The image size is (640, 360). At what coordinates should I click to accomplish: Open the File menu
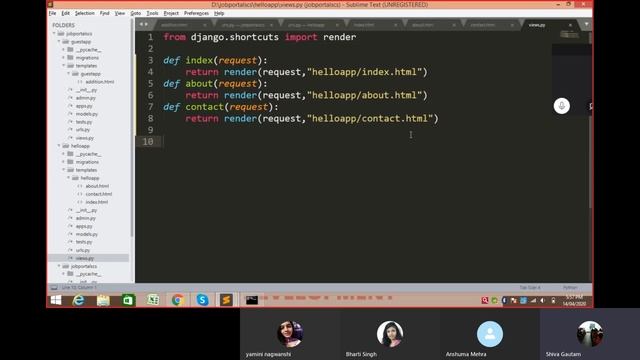52,13
